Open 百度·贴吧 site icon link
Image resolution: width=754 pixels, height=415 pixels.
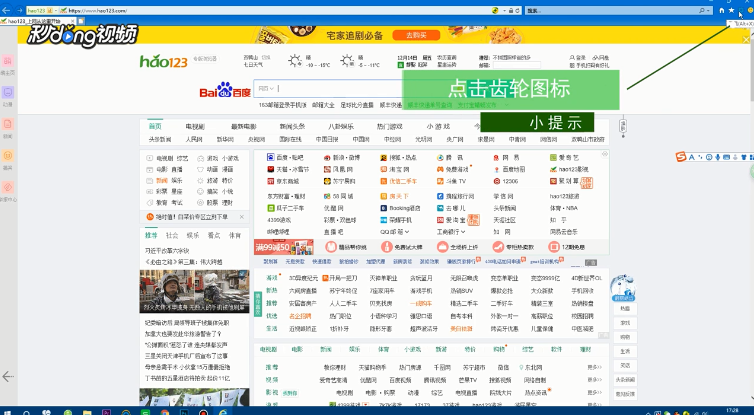(x=286, y=157)
